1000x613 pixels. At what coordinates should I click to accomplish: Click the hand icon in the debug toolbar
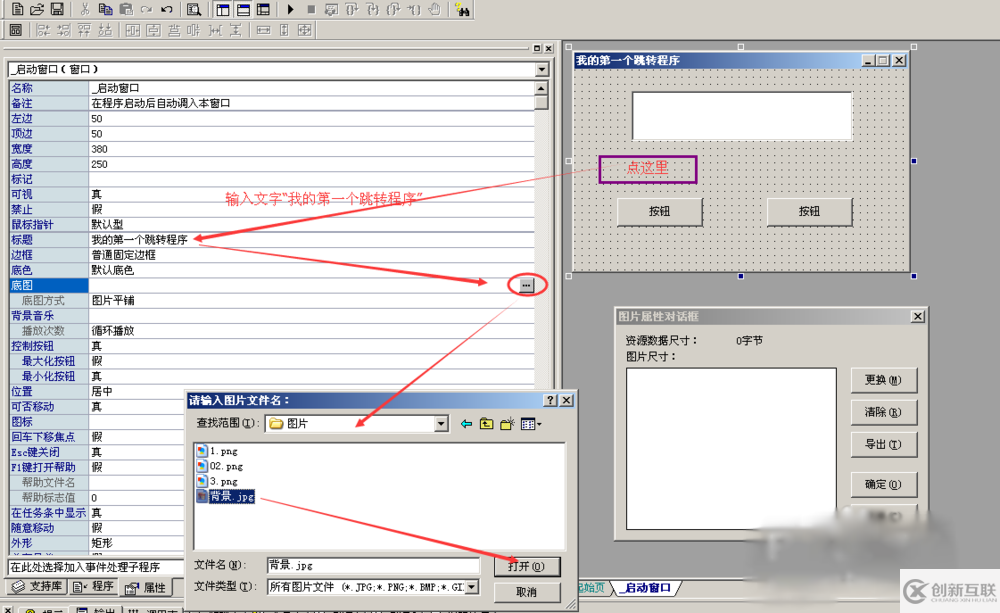435,10
